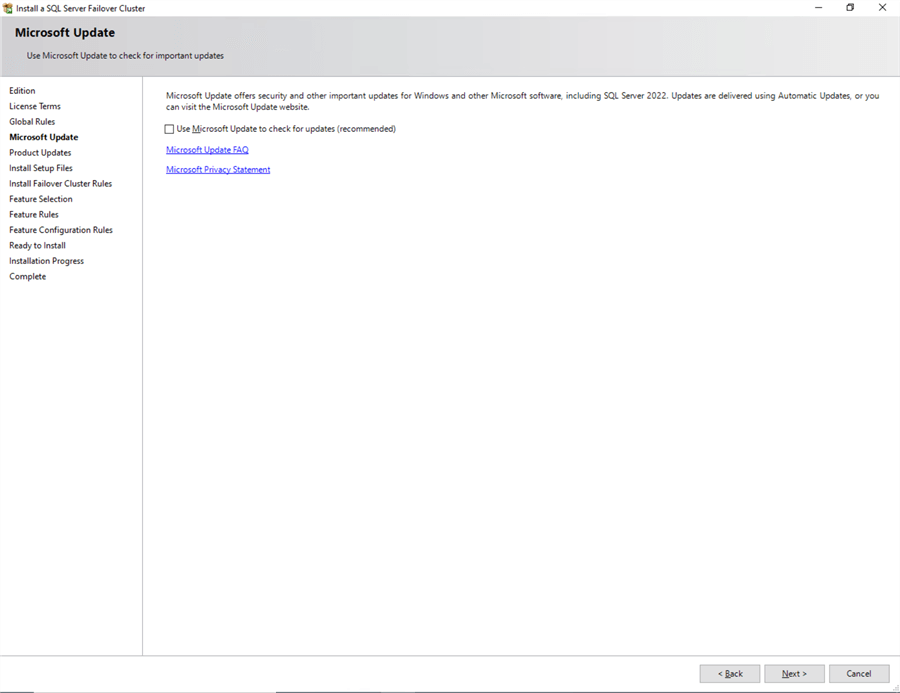Select the Global Rules step
The height and width of the screenshot is (693, 900).
(x=32, y=122)
